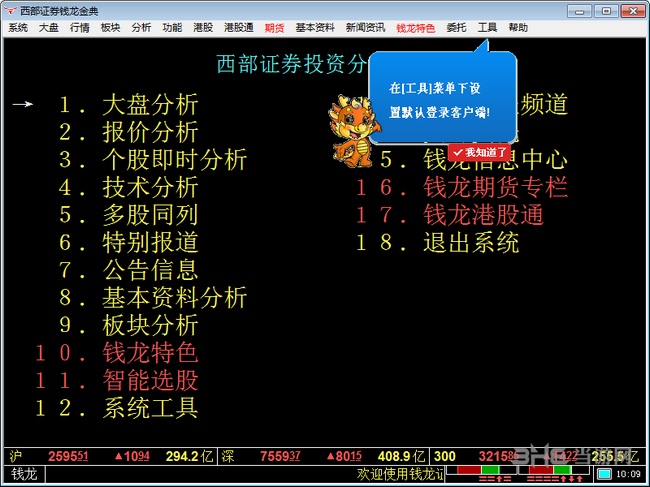Viewport: 650px width, 487px height.
Task: Select 3. 个股即时分析 entry
Action: coord(153,160)
